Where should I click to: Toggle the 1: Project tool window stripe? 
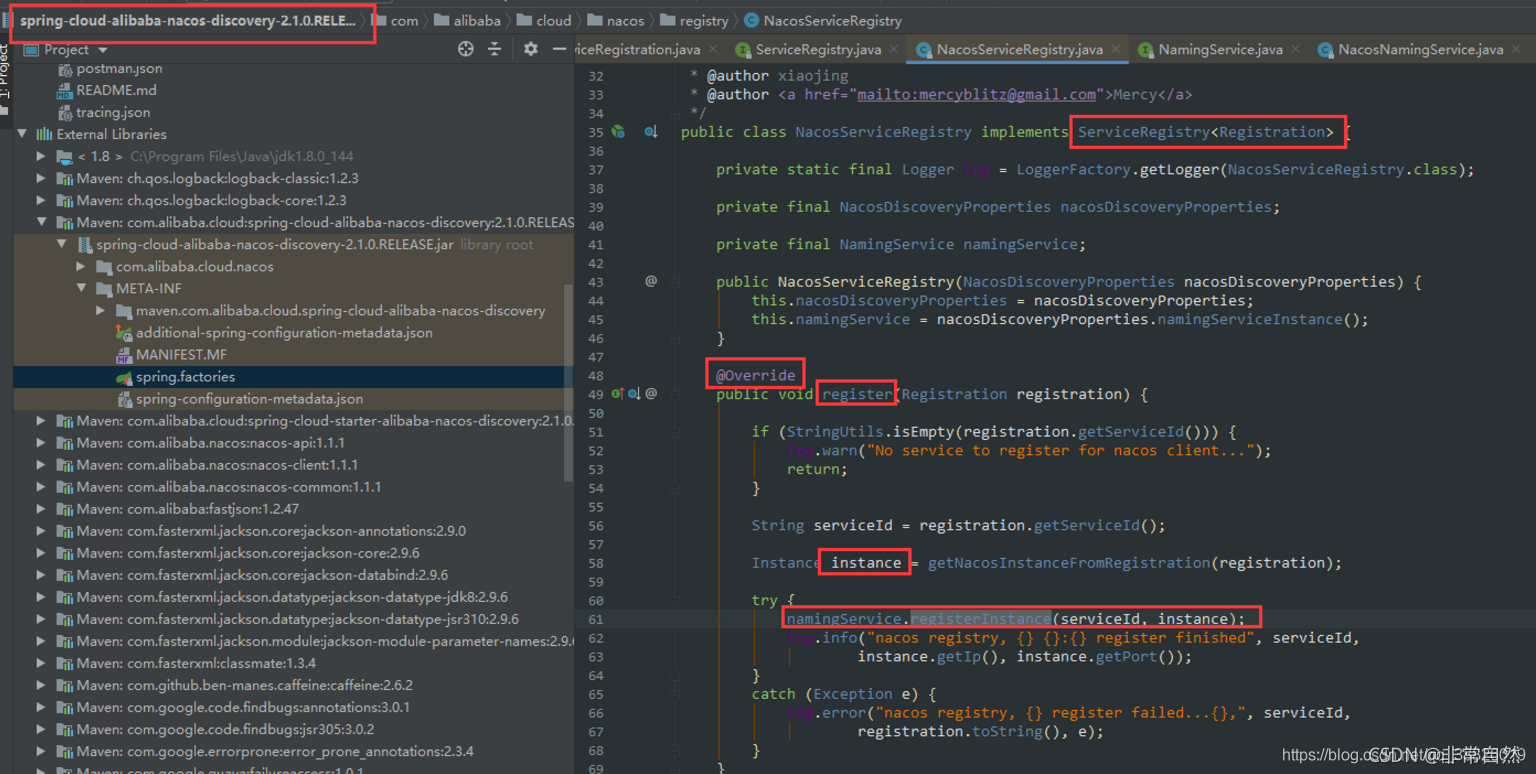(5, 80)
